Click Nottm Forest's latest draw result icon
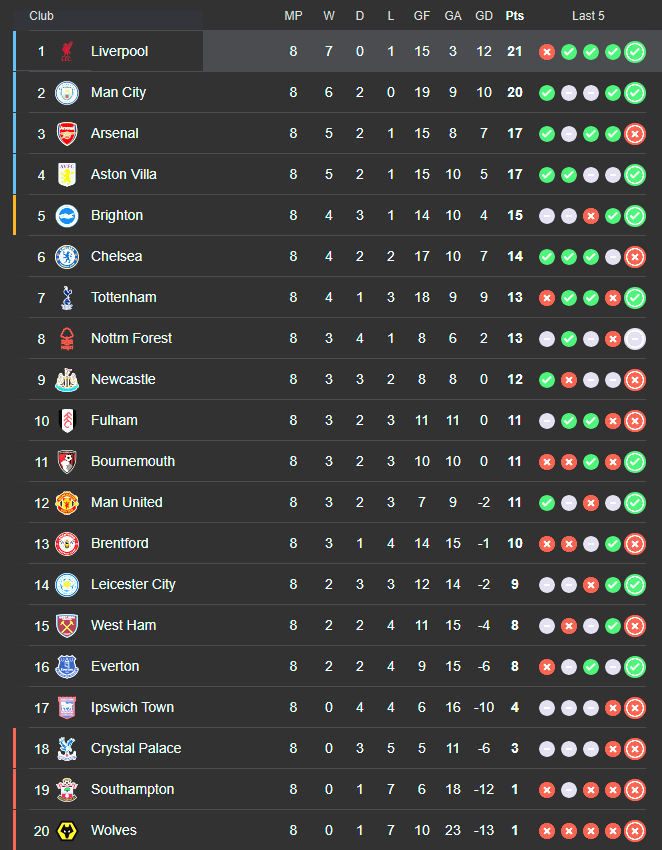Viewport: 662px width, 850px height. [635, 339]
